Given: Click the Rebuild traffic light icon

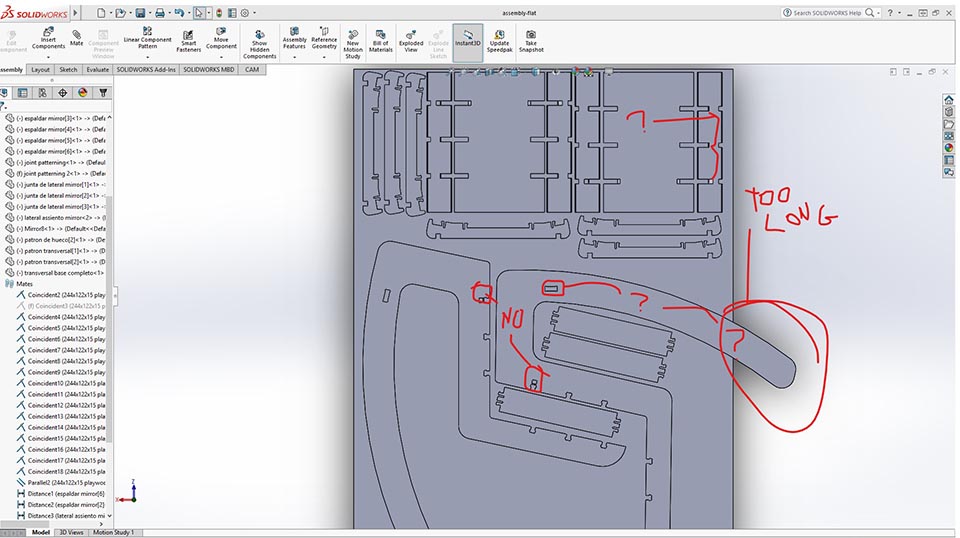Looking at the screenshot, I should pyautogui.click(x=219, y=12).
